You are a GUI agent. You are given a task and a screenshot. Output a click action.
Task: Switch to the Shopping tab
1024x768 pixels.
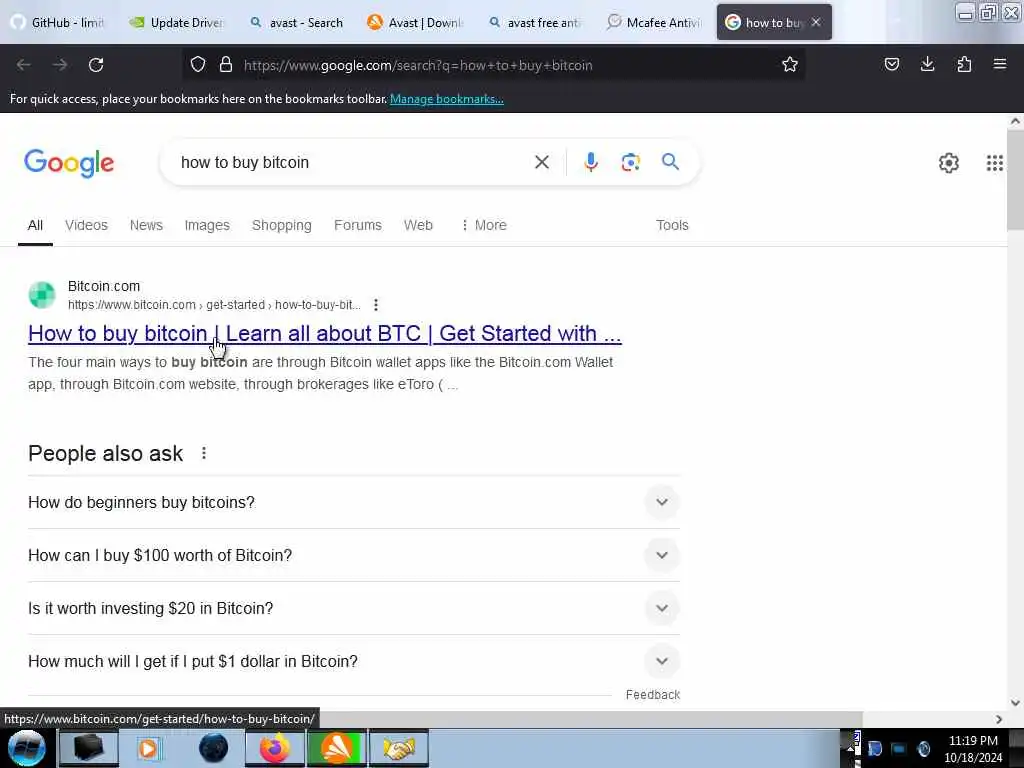(281, 225)
